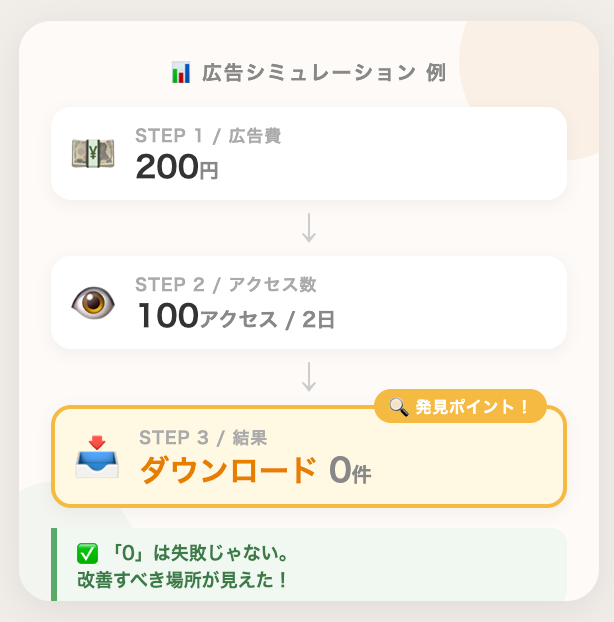Click the STEP 1 / 広告費 label

point(208,136)
